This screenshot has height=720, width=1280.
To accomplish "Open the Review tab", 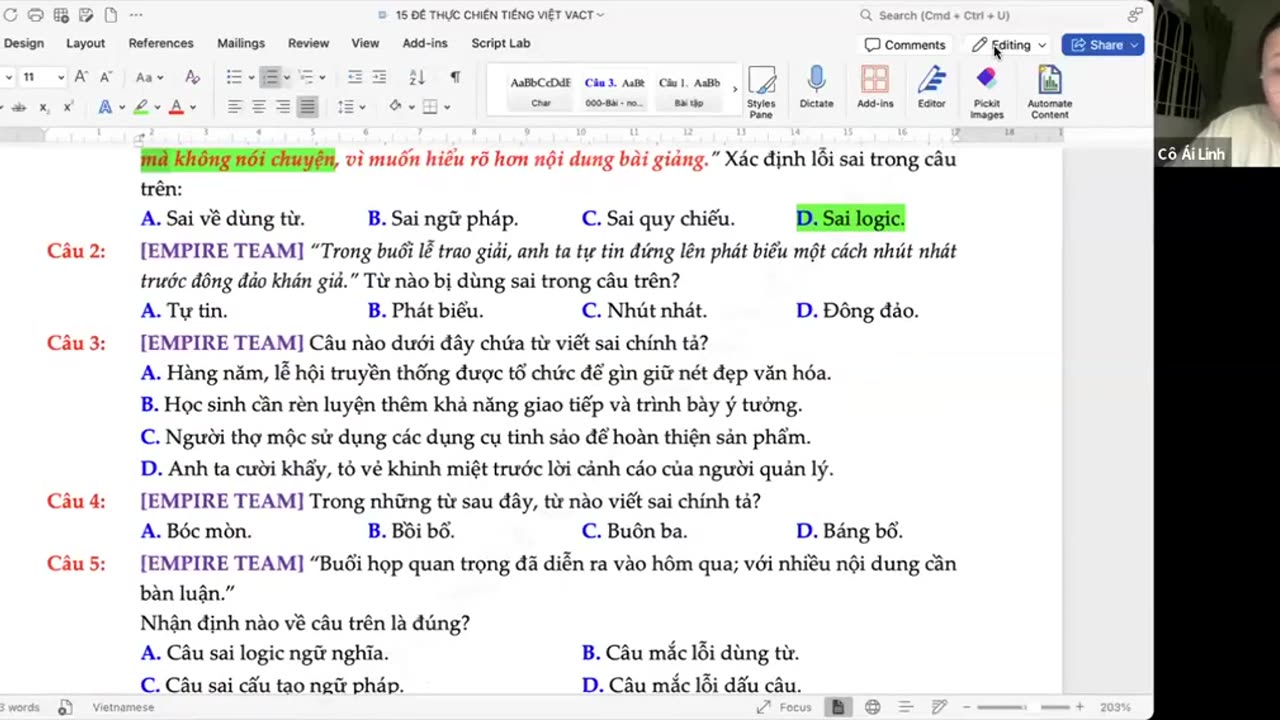I will (308, 43).
